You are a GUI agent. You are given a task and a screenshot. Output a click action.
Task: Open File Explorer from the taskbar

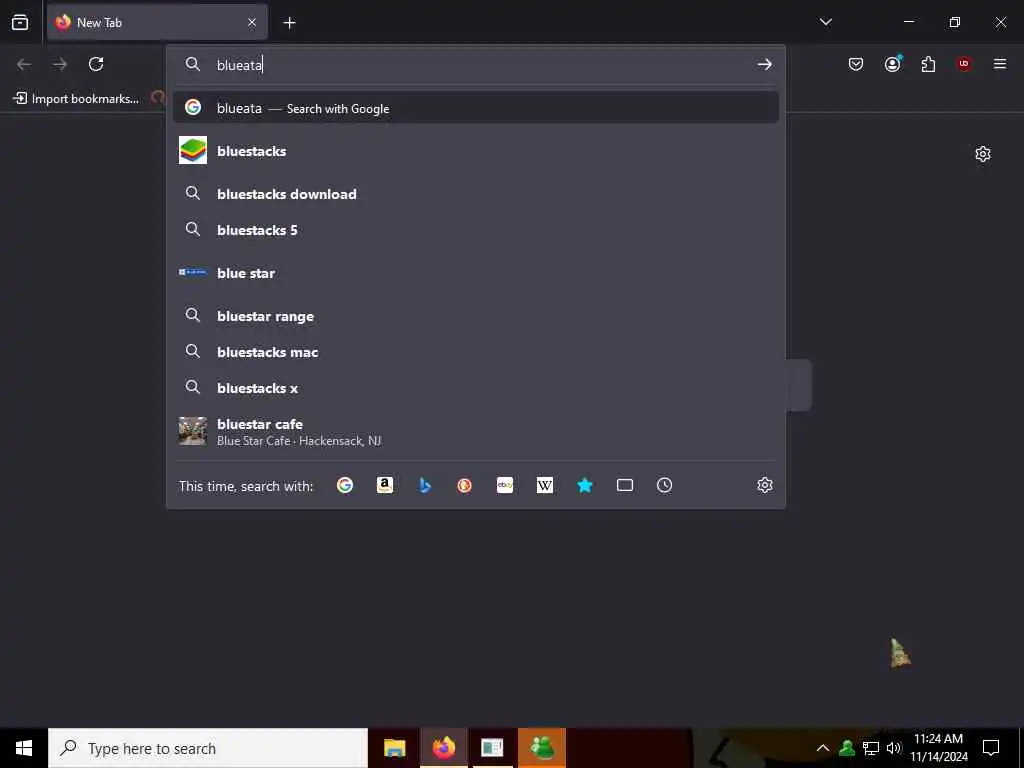(x=394, y=748)
